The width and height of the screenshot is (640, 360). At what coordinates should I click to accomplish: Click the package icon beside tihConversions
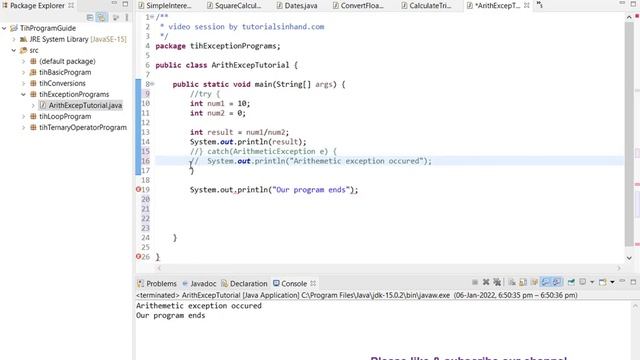pos(33,83)
